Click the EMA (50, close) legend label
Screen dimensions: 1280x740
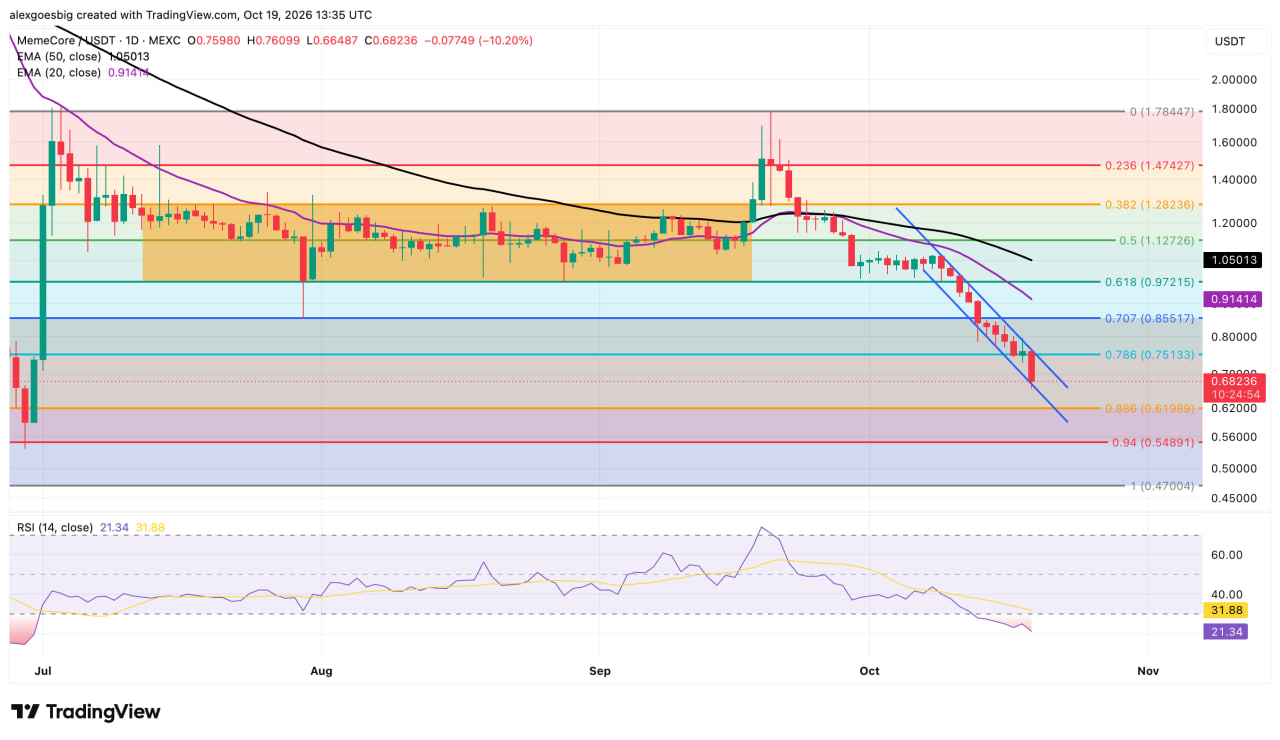point(60,57)
